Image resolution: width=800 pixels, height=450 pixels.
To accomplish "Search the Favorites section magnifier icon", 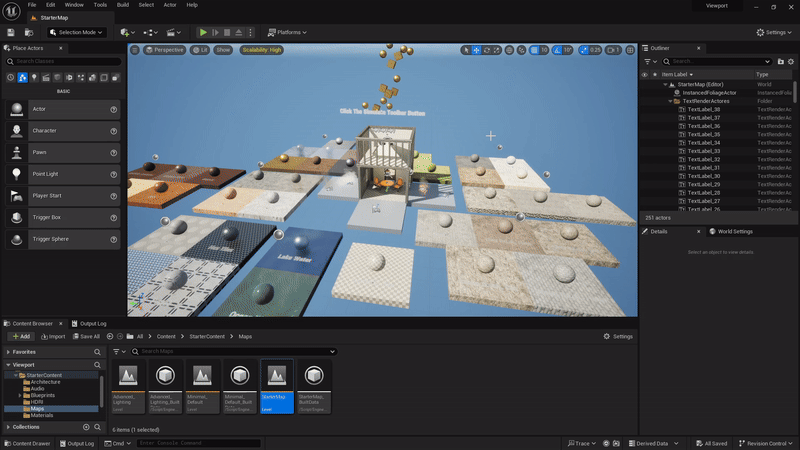I will point(97,352).
